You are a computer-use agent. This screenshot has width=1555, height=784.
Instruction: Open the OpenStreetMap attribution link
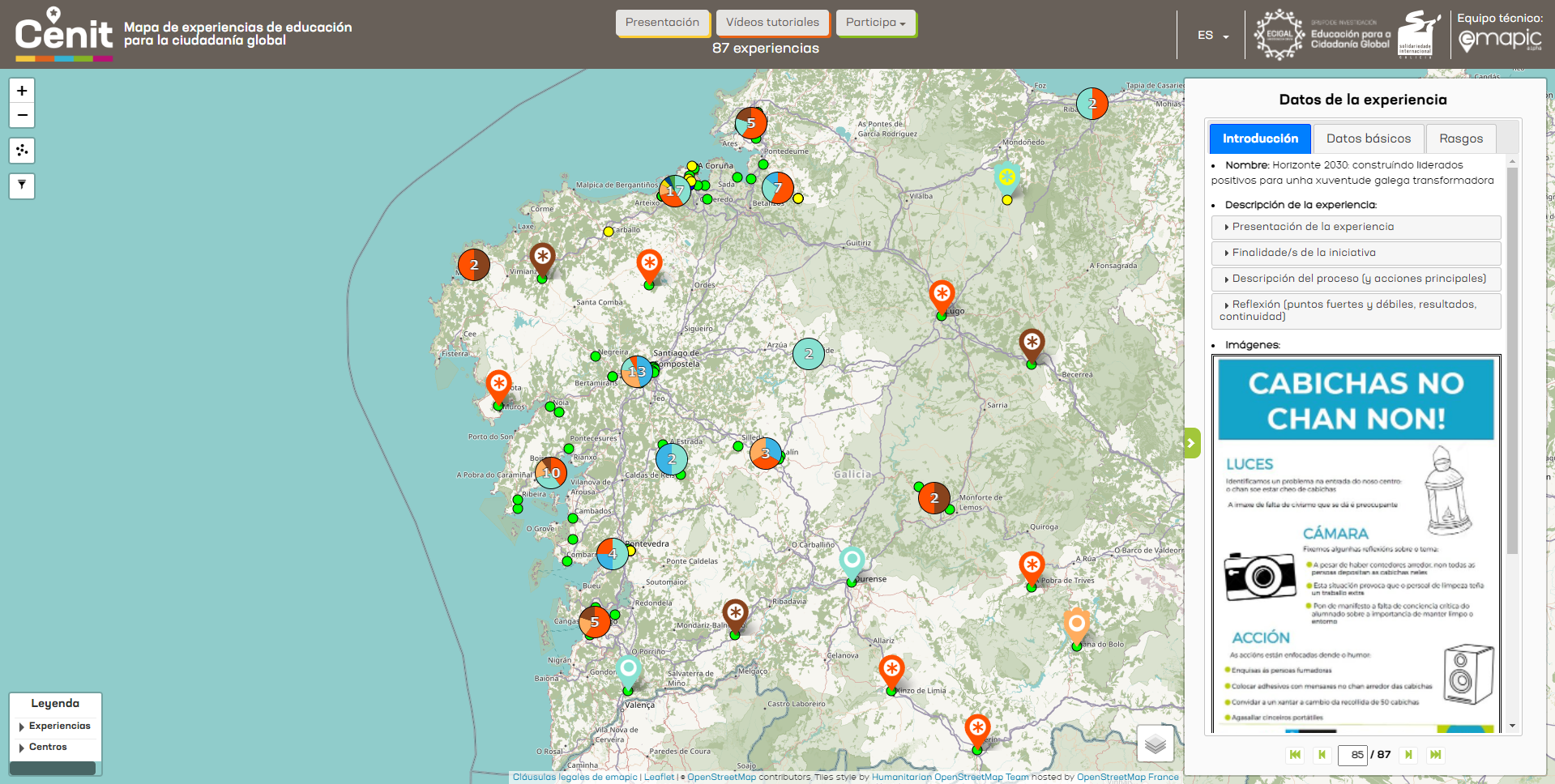(x=721, y=778)
